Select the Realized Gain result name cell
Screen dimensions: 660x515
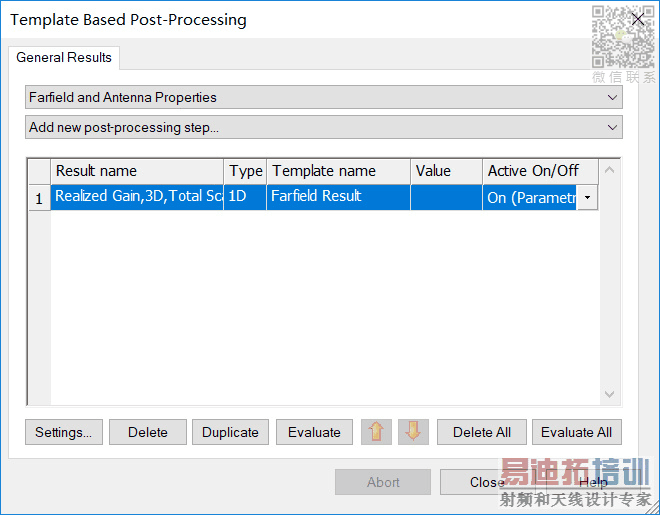[137, 197]
